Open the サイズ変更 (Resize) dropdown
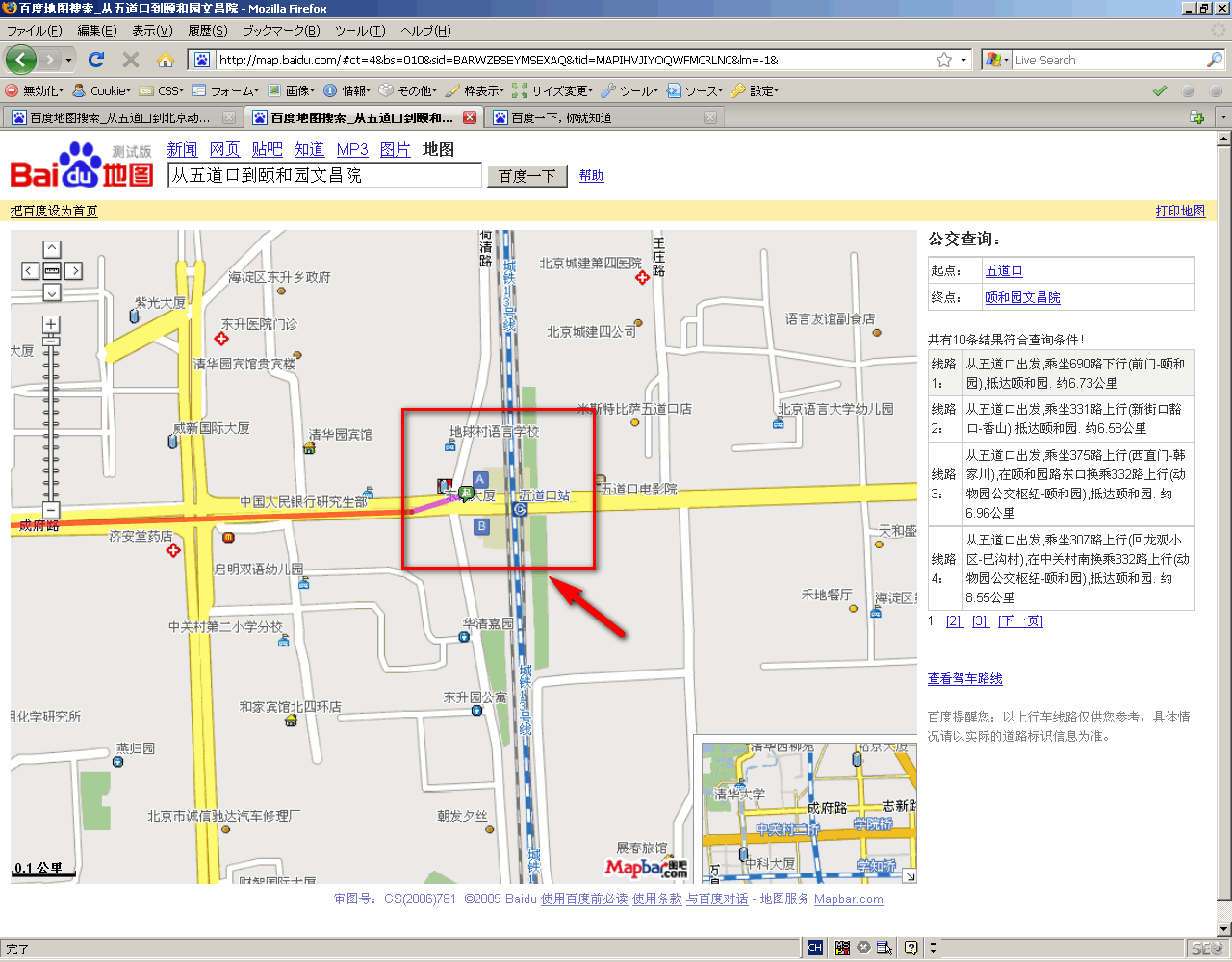The image size is (1232, 962). tap(552, 90)
